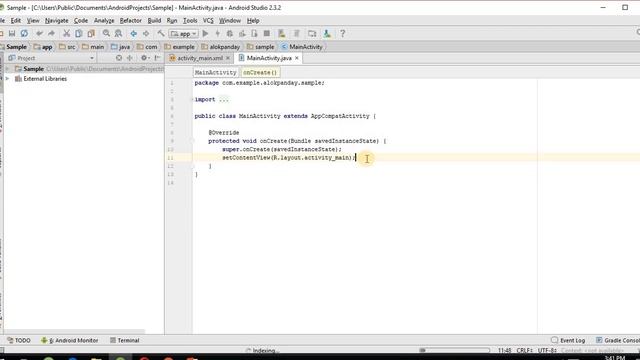Click the indexing progress bar
The image size is (640, 360).
pyautogui.click(x=454, y=350)
